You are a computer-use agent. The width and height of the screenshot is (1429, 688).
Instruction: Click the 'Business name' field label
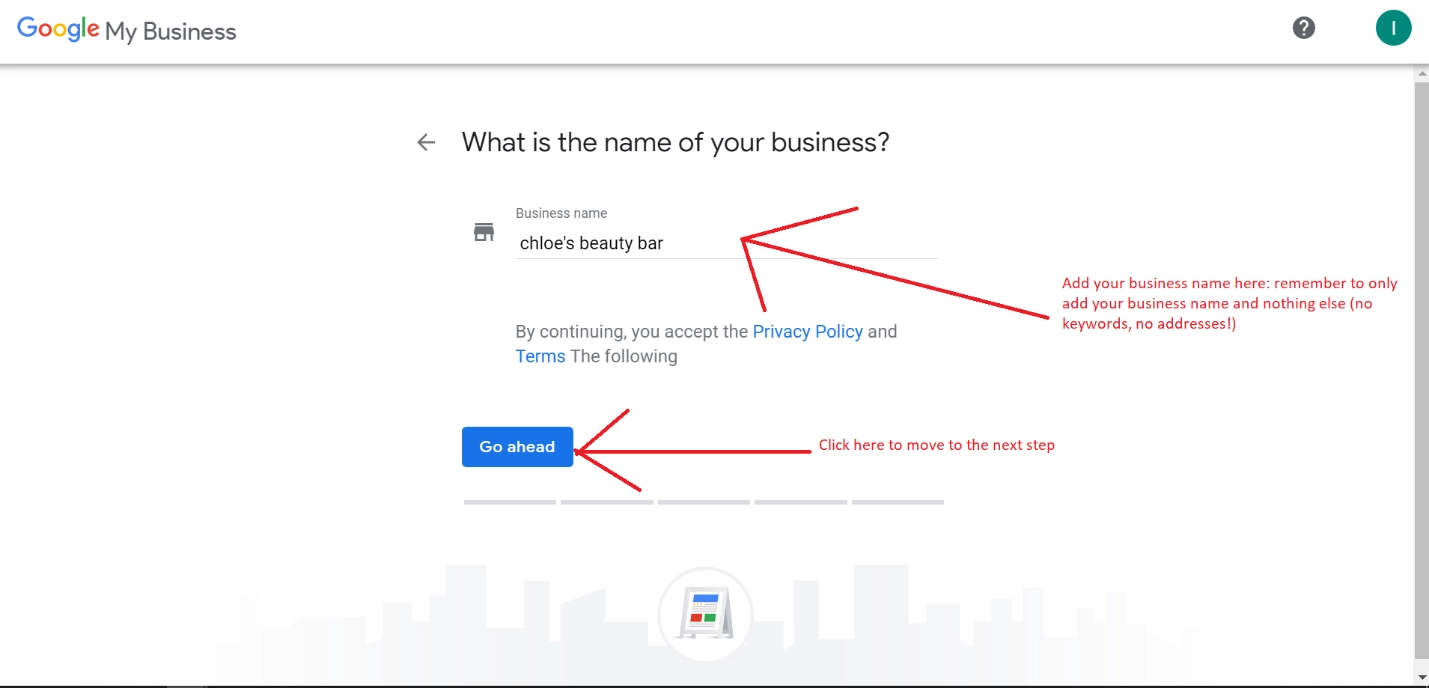[x=561, y=213]
